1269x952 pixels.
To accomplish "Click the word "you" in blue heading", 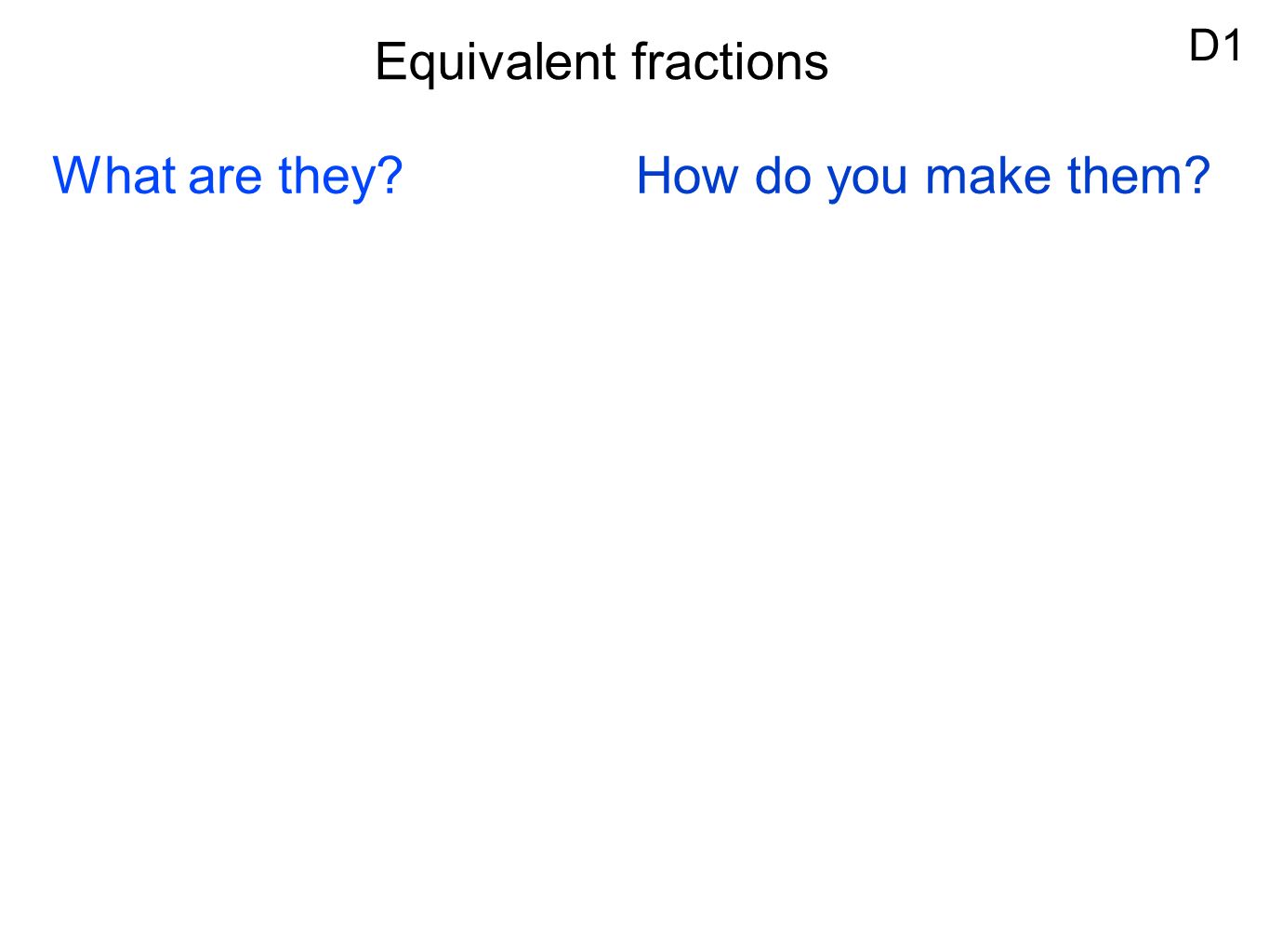I will point(867,180).
